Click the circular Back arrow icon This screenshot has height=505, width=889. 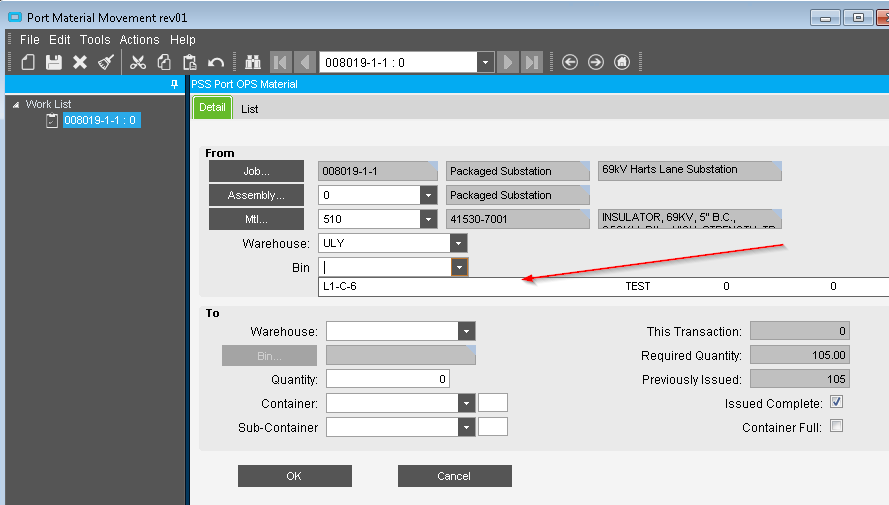570,62
